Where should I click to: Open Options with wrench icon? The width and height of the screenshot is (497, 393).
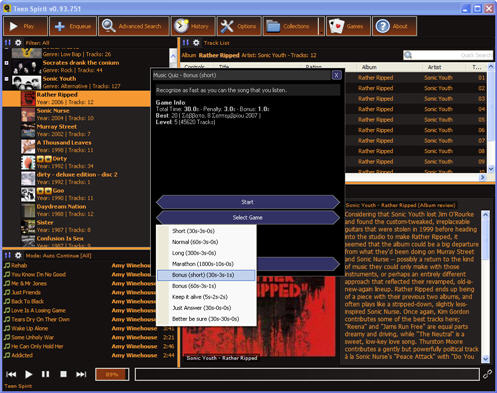239,26
